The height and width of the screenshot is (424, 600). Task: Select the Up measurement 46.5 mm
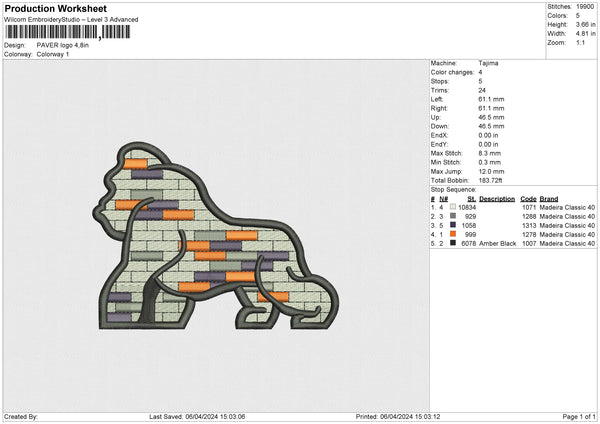(491, 117)
